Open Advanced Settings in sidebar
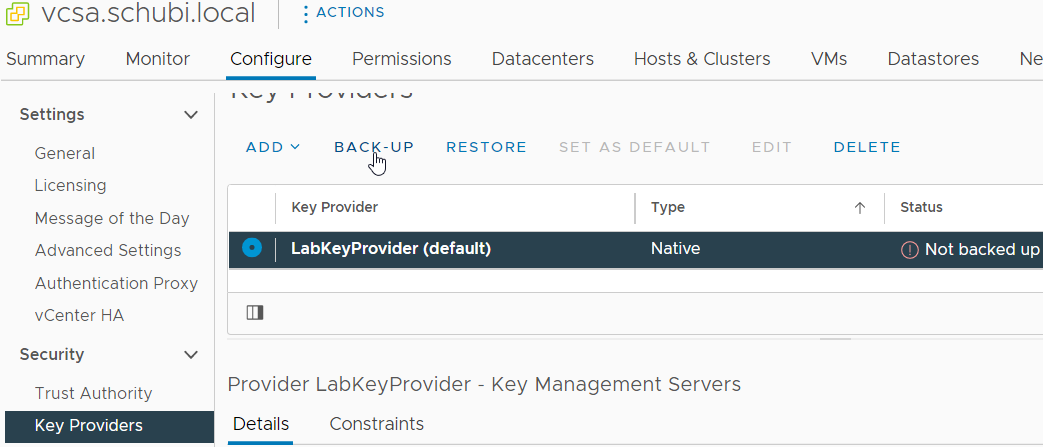Screen dimensions: 1043x447 (108, 251)
